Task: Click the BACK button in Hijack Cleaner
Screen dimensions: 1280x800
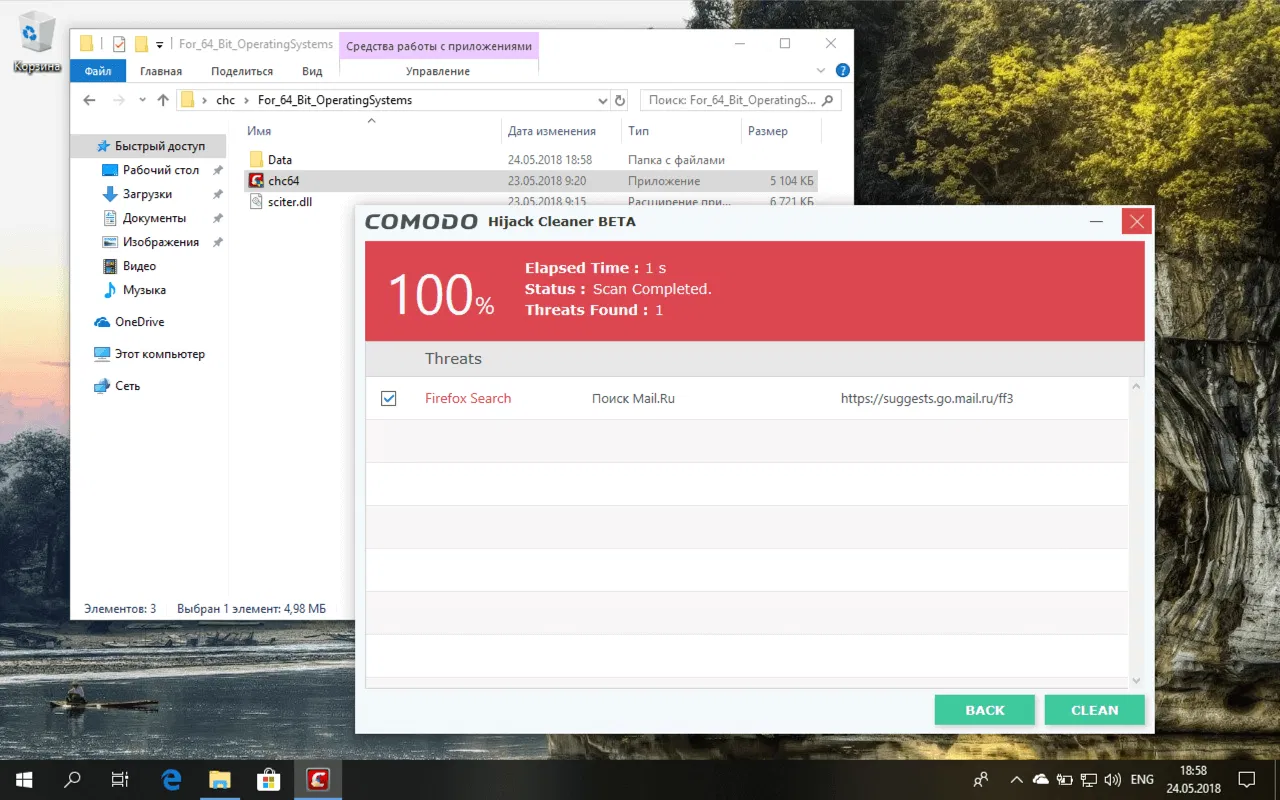Action: pyautogui.click(x=985, y=710)
